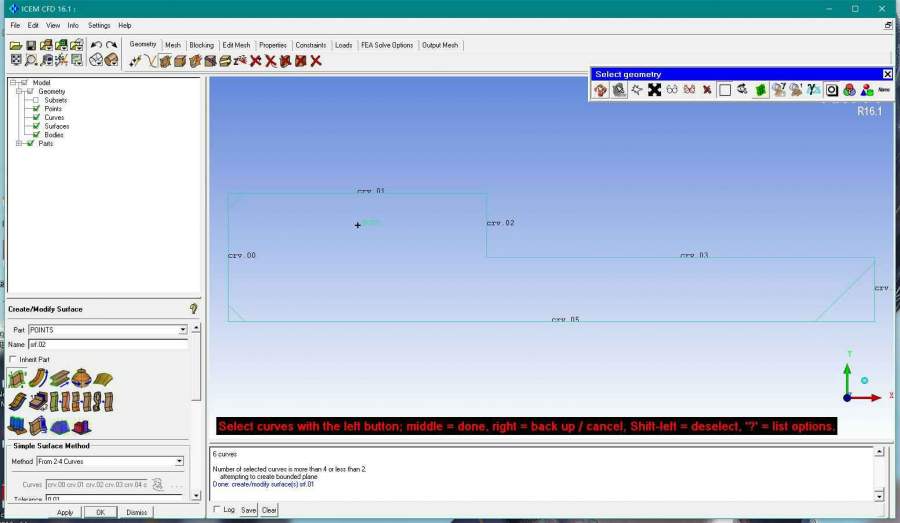Expand the Parts tree node

(x=19, y=144)
